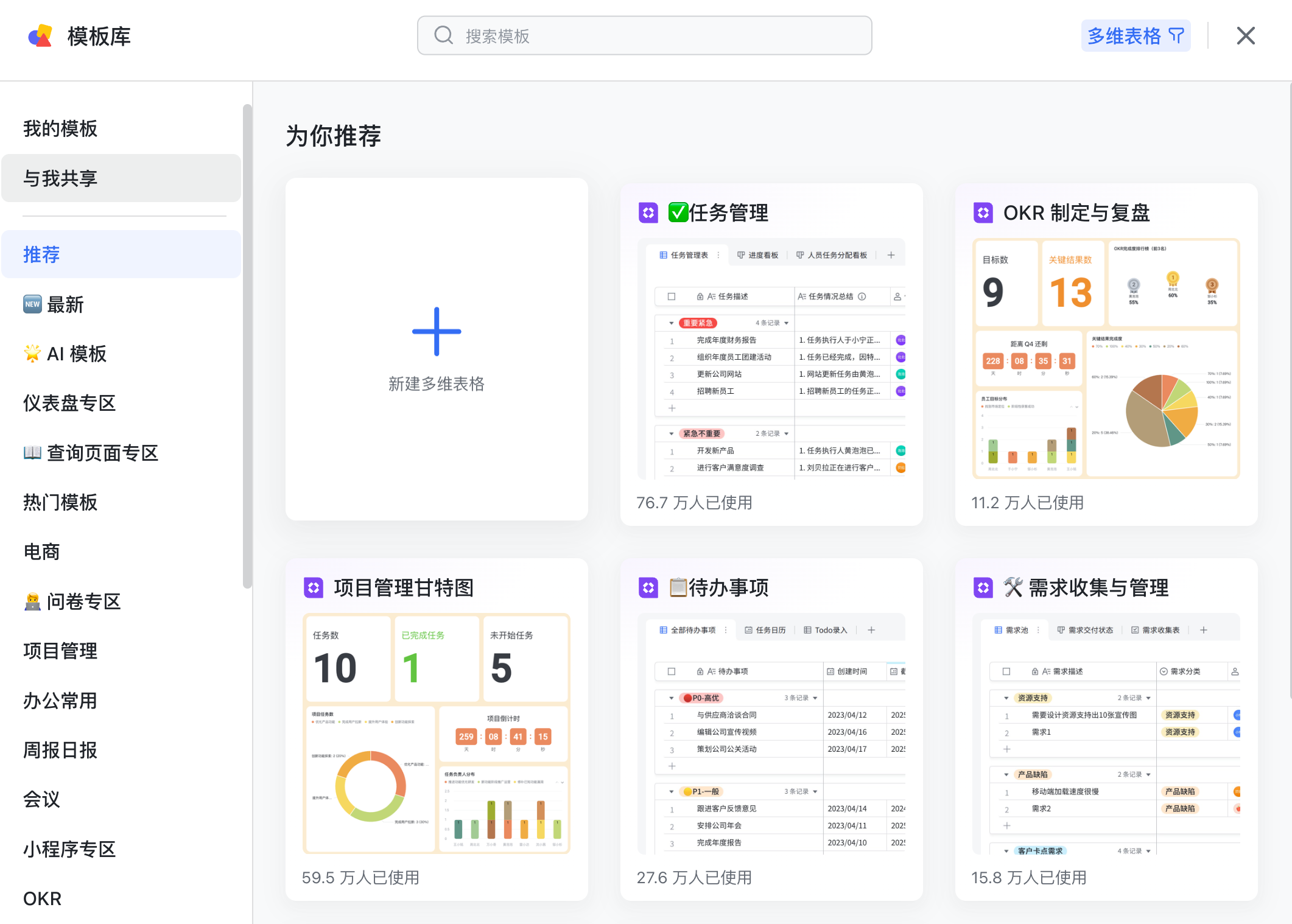The image size is (1292, 924).
Task: Collapse the 重要紧急 group triangle
Action: (671, 323)
